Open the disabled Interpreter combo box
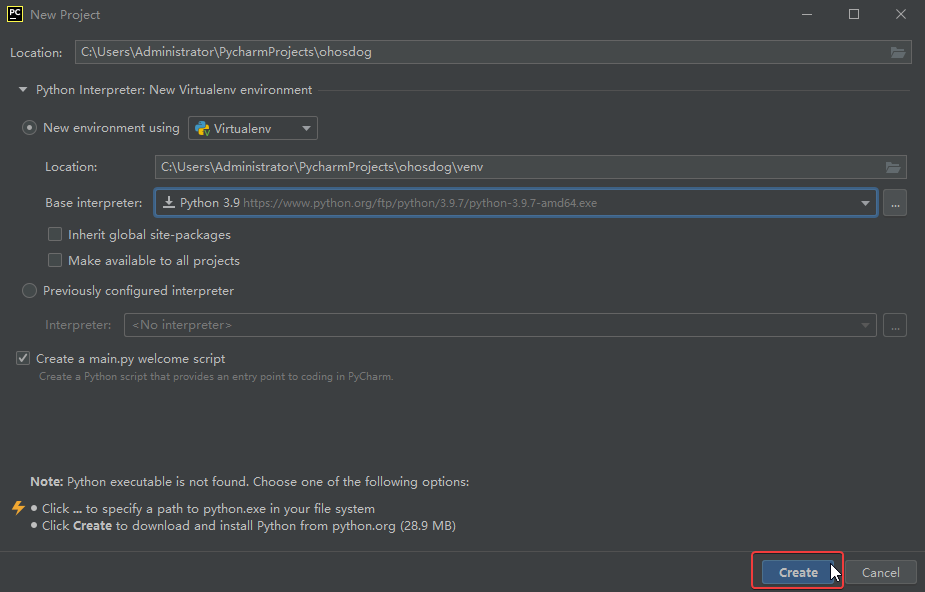The image size is (925, 592). 500,325
